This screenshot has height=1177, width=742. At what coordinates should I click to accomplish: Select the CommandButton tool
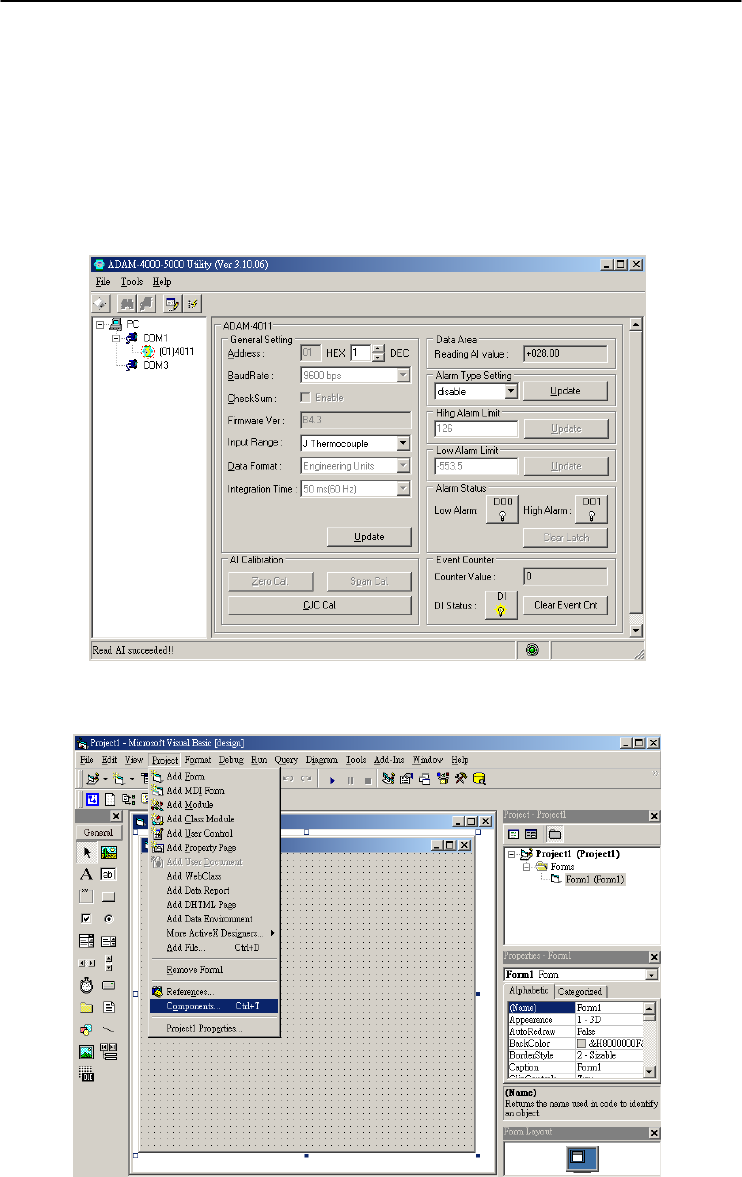click(109, 896)
